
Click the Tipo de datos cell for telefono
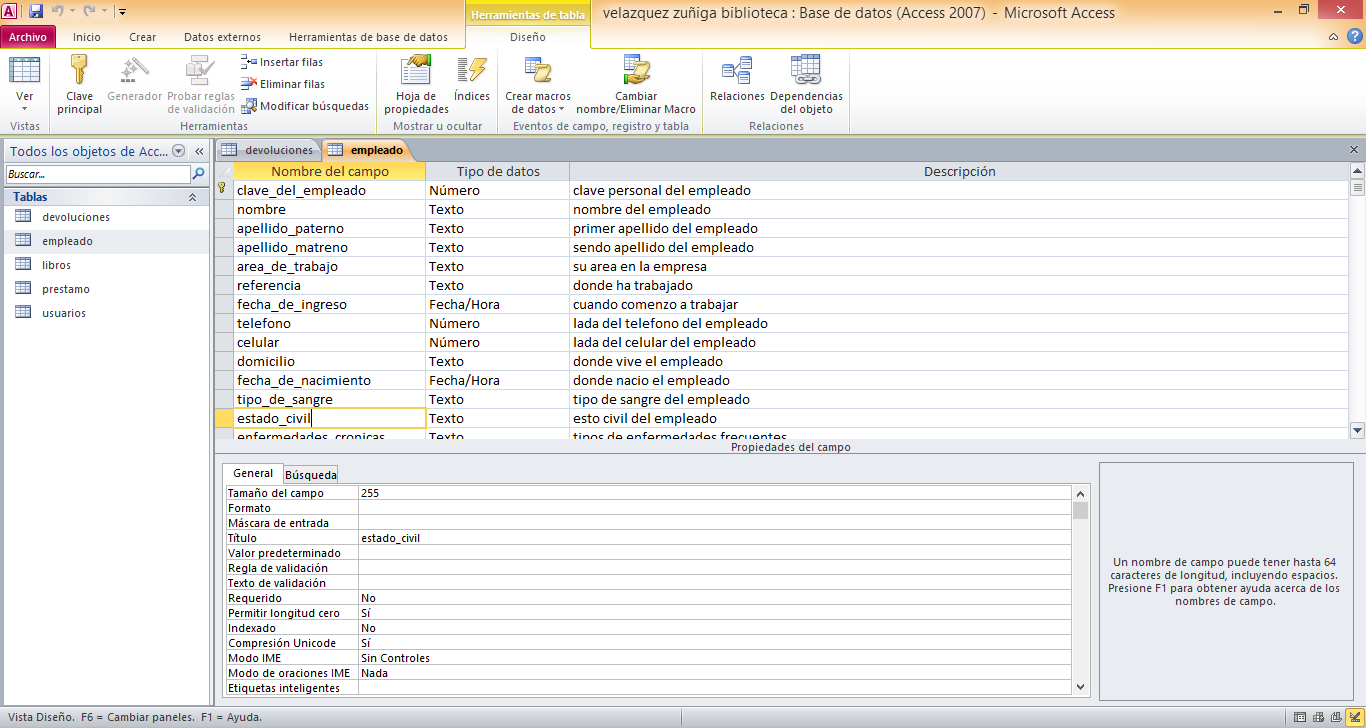pyautogui.click(x=497, y=323)
